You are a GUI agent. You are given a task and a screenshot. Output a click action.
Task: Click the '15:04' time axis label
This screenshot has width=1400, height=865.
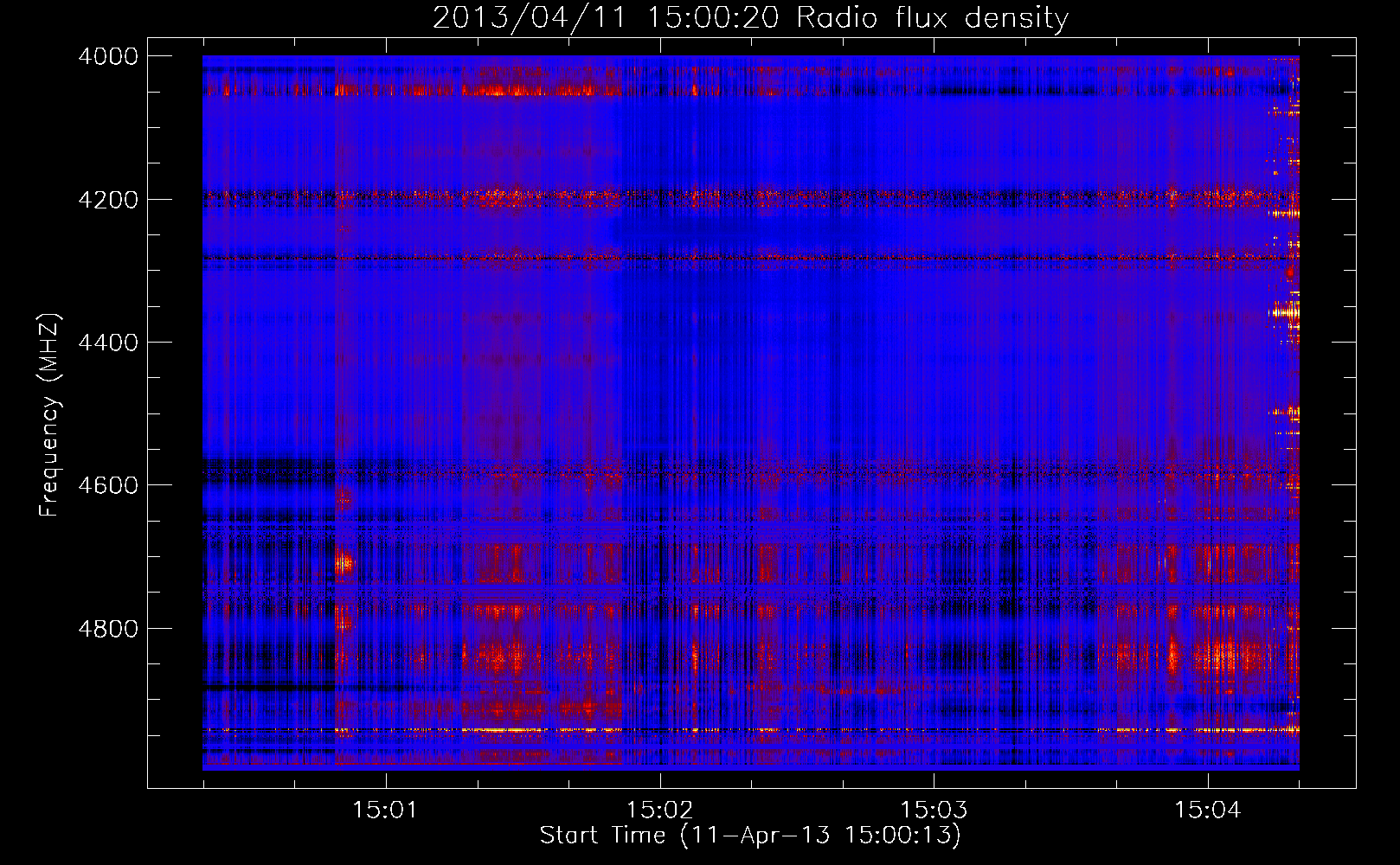pos(1208,811)
